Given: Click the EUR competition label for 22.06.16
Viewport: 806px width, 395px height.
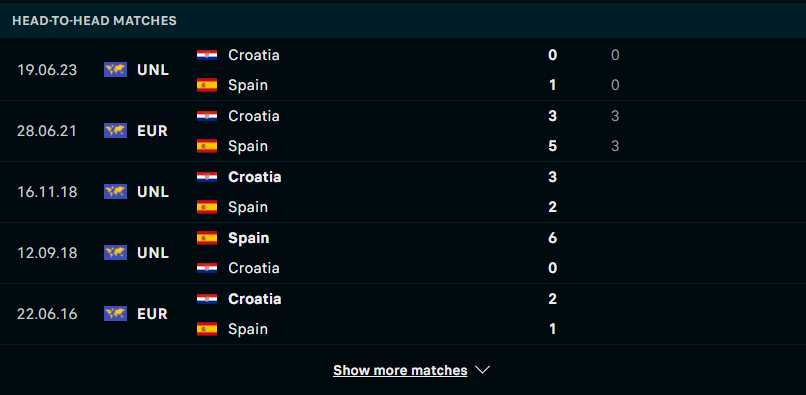Looking at the screenshot, I should 152,314.
